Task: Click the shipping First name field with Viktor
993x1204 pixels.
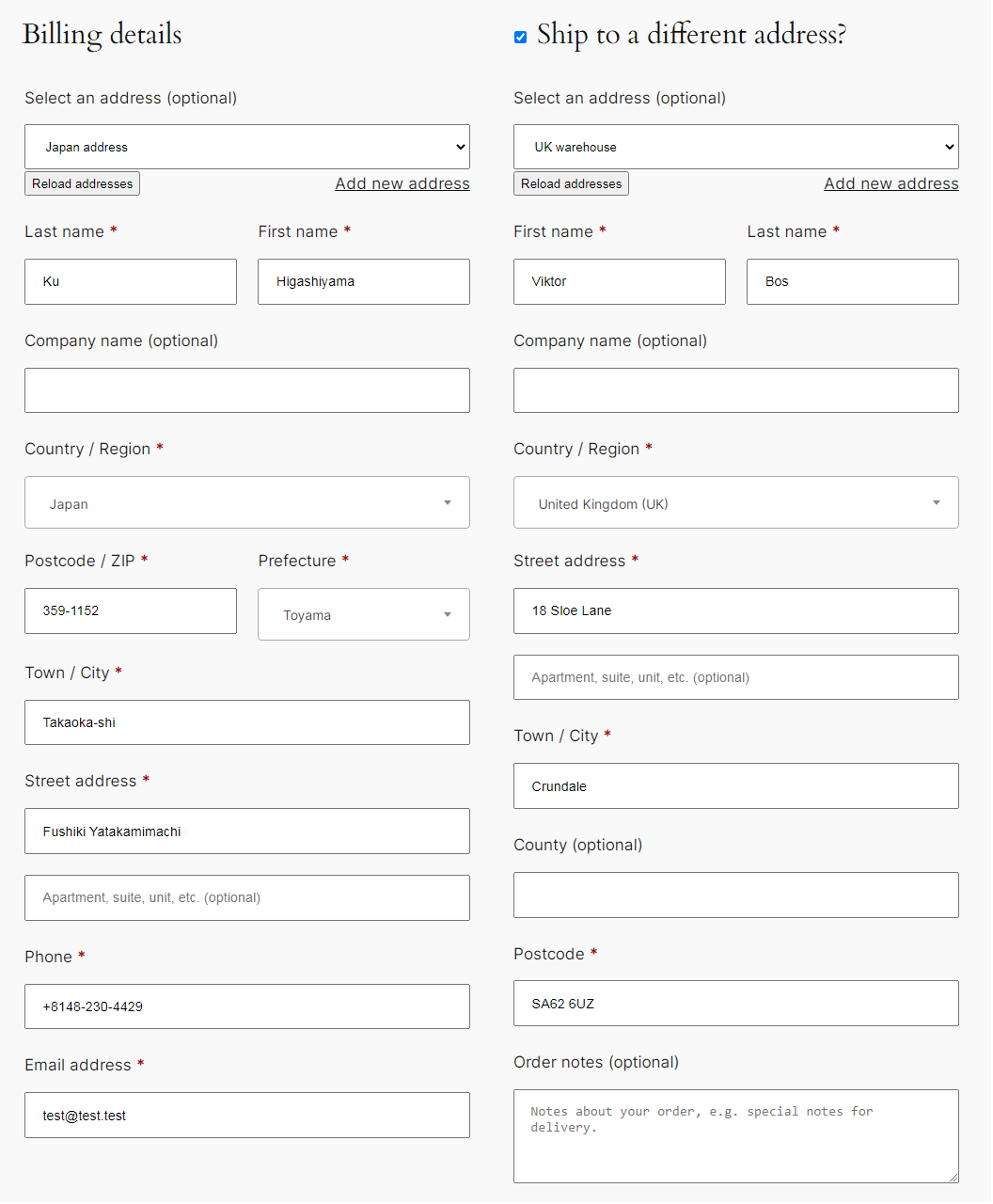Action: tap(619, 281)
